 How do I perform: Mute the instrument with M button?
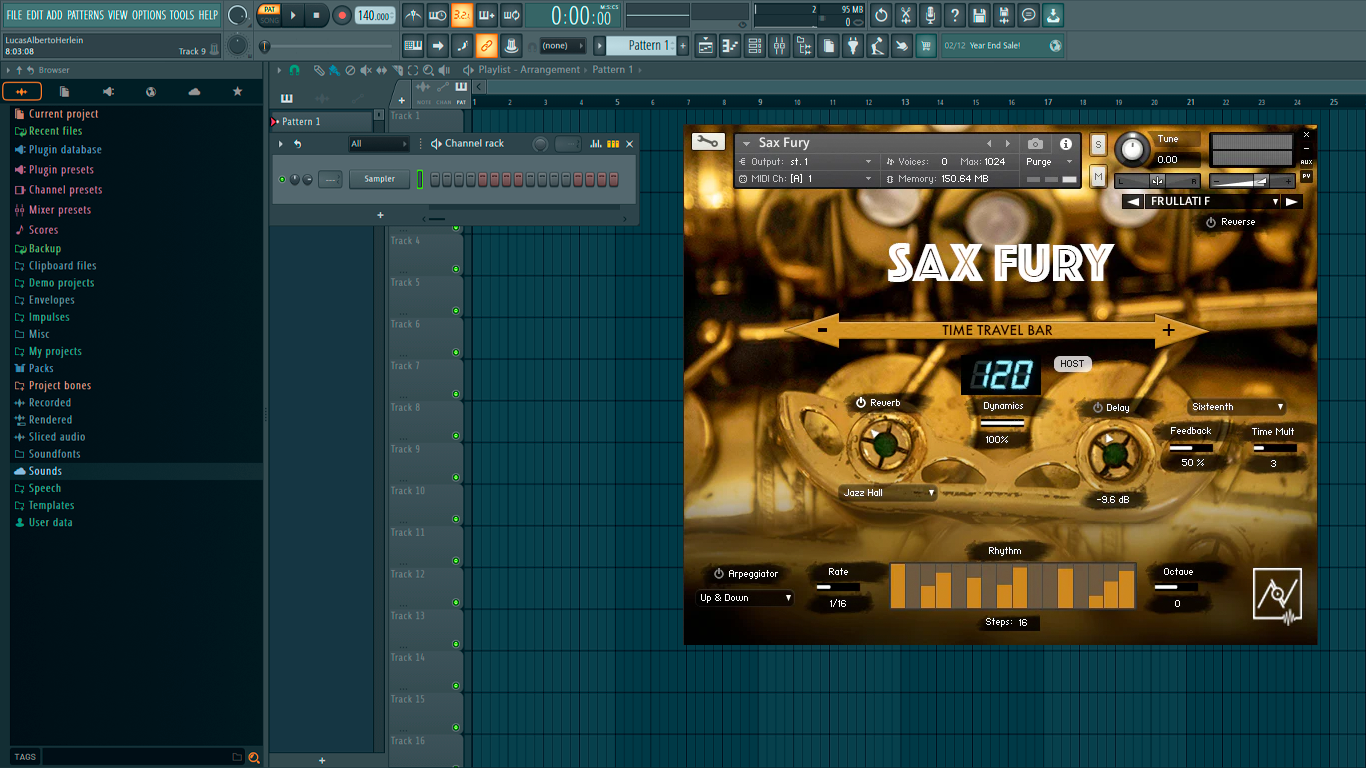pyautogui.click(x=1098, y=177)
